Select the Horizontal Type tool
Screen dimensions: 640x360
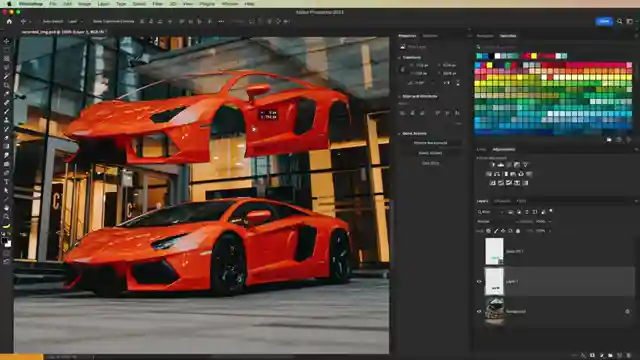(x=7, y=182)
